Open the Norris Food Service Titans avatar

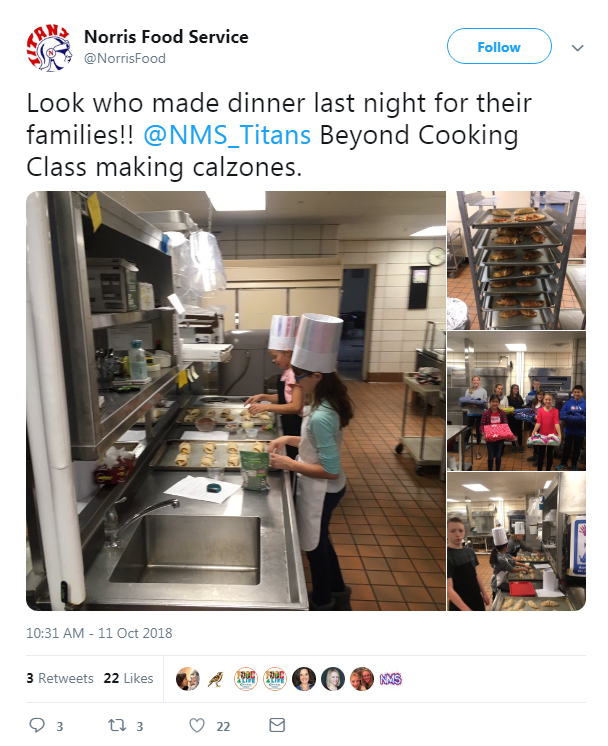pyautogui.click(x=47, y=47)
